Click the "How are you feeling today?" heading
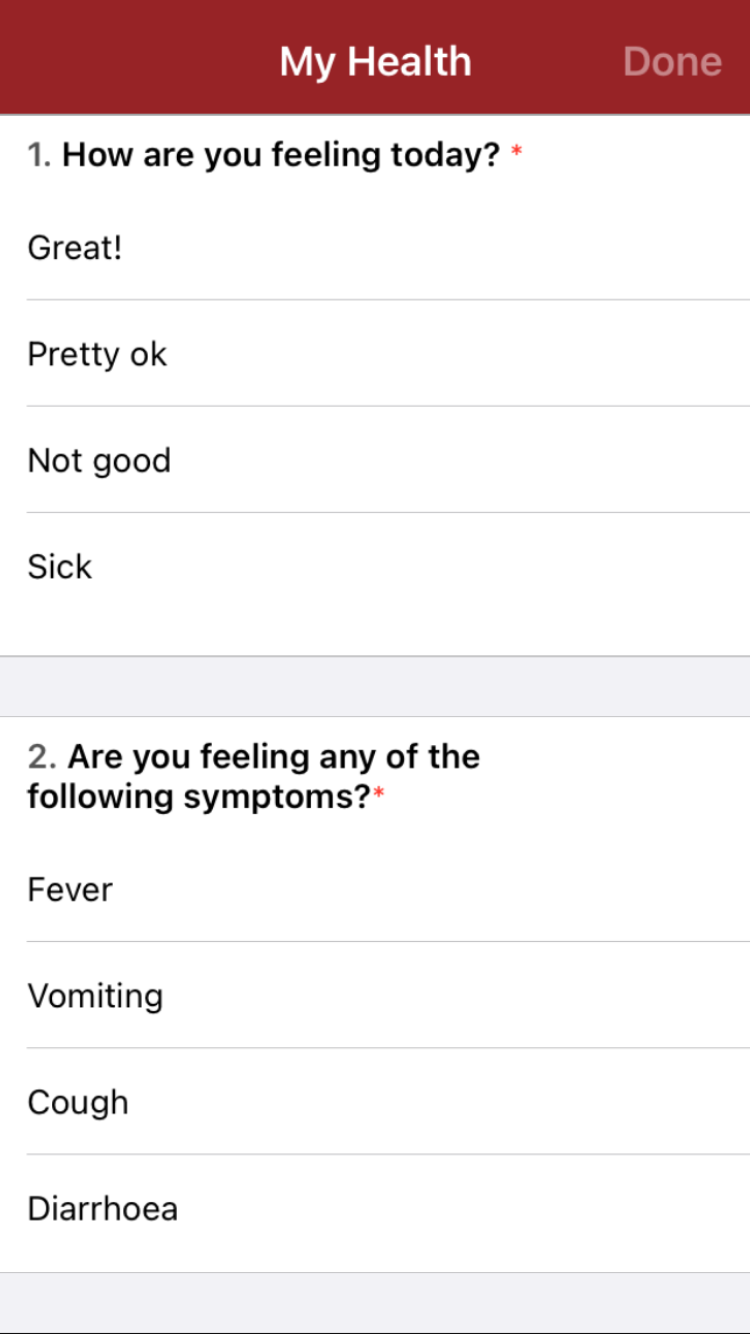Image resolution: width=750 pixels, height=1334 pixels. [x=280, y=155]
